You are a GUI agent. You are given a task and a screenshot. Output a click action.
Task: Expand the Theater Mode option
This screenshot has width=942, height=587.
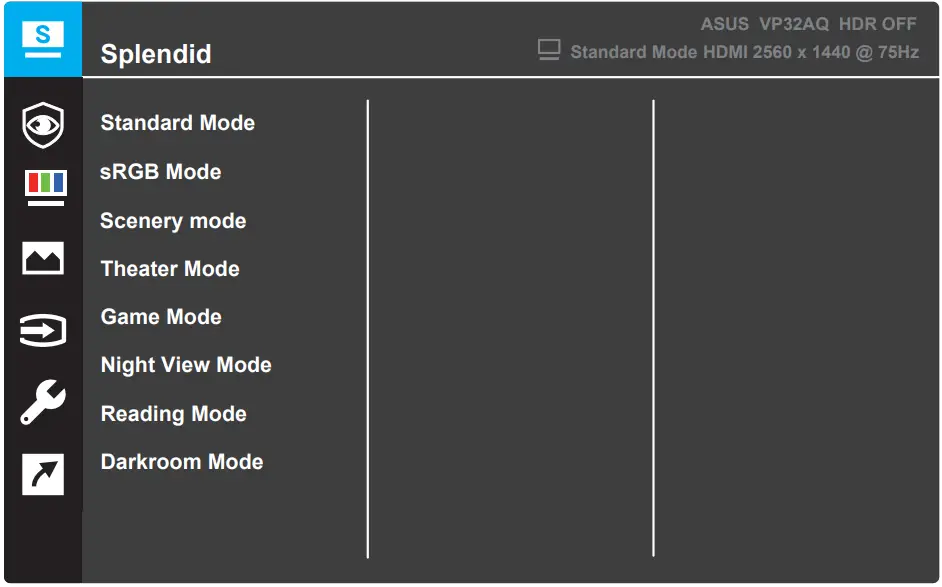tap(170, 268)
